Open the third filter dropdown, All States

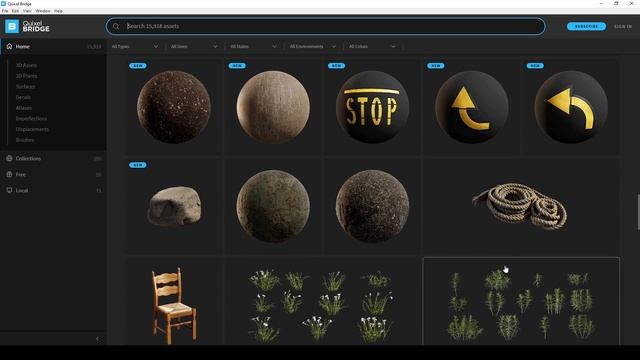point(253,47)
